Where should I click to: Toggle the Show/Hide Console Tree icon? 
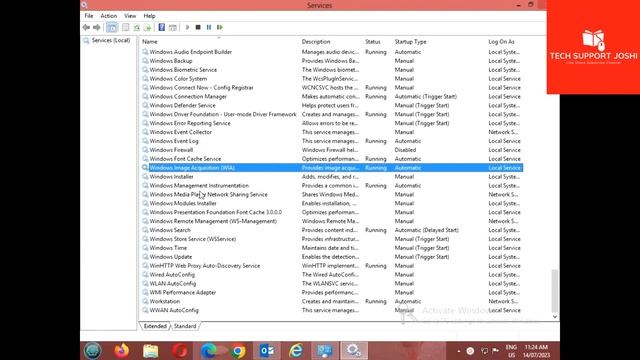coord(111,27)
